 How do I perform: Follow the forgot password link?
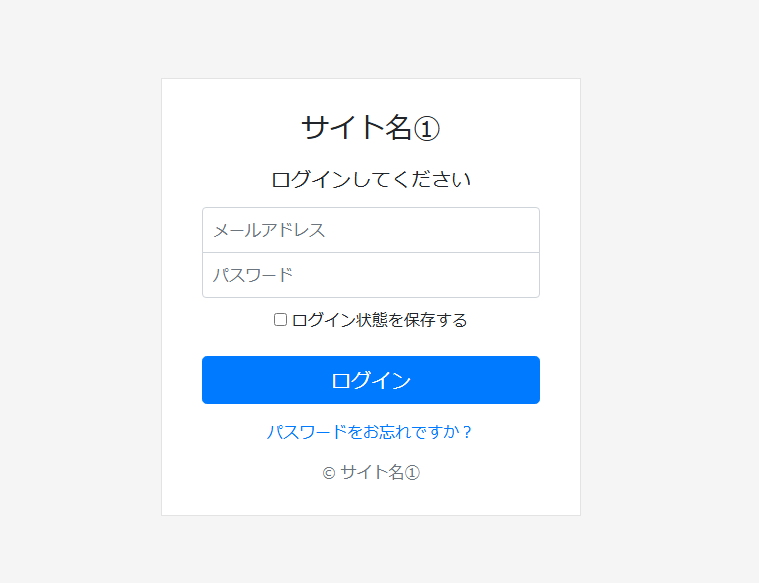pos(370,432)
